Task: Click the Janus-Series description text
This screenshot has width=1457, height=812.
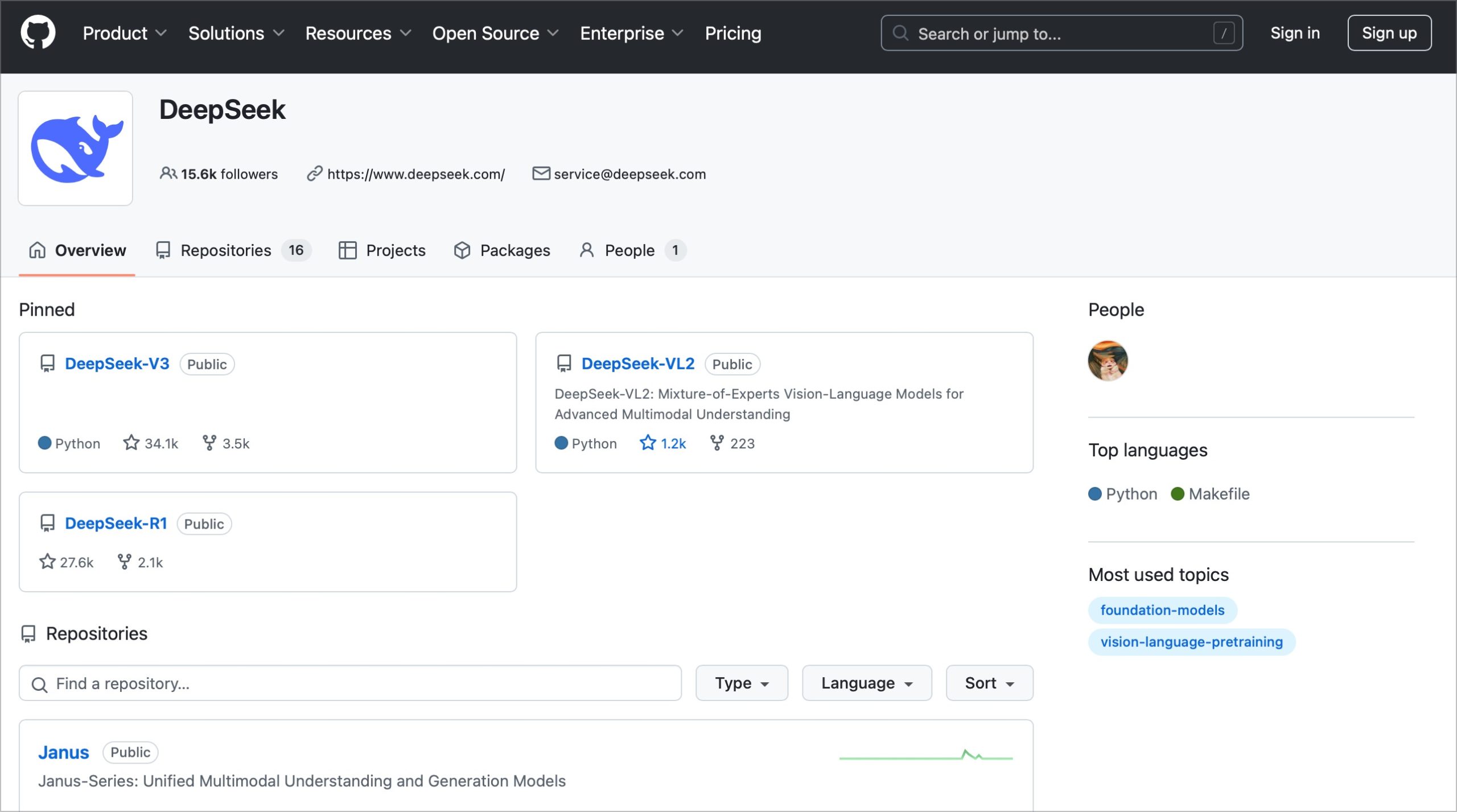Action: (302, 781)
